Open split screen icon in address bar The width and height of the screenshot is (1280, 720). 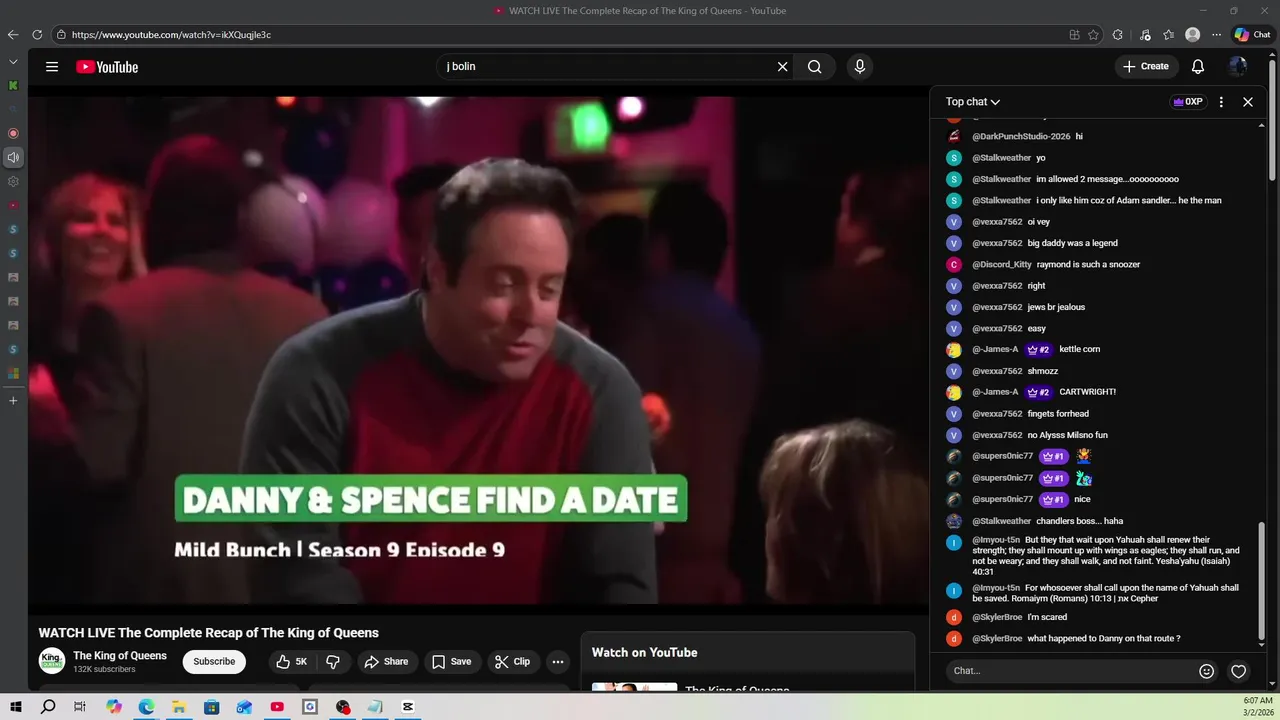tap(1075, 35)
